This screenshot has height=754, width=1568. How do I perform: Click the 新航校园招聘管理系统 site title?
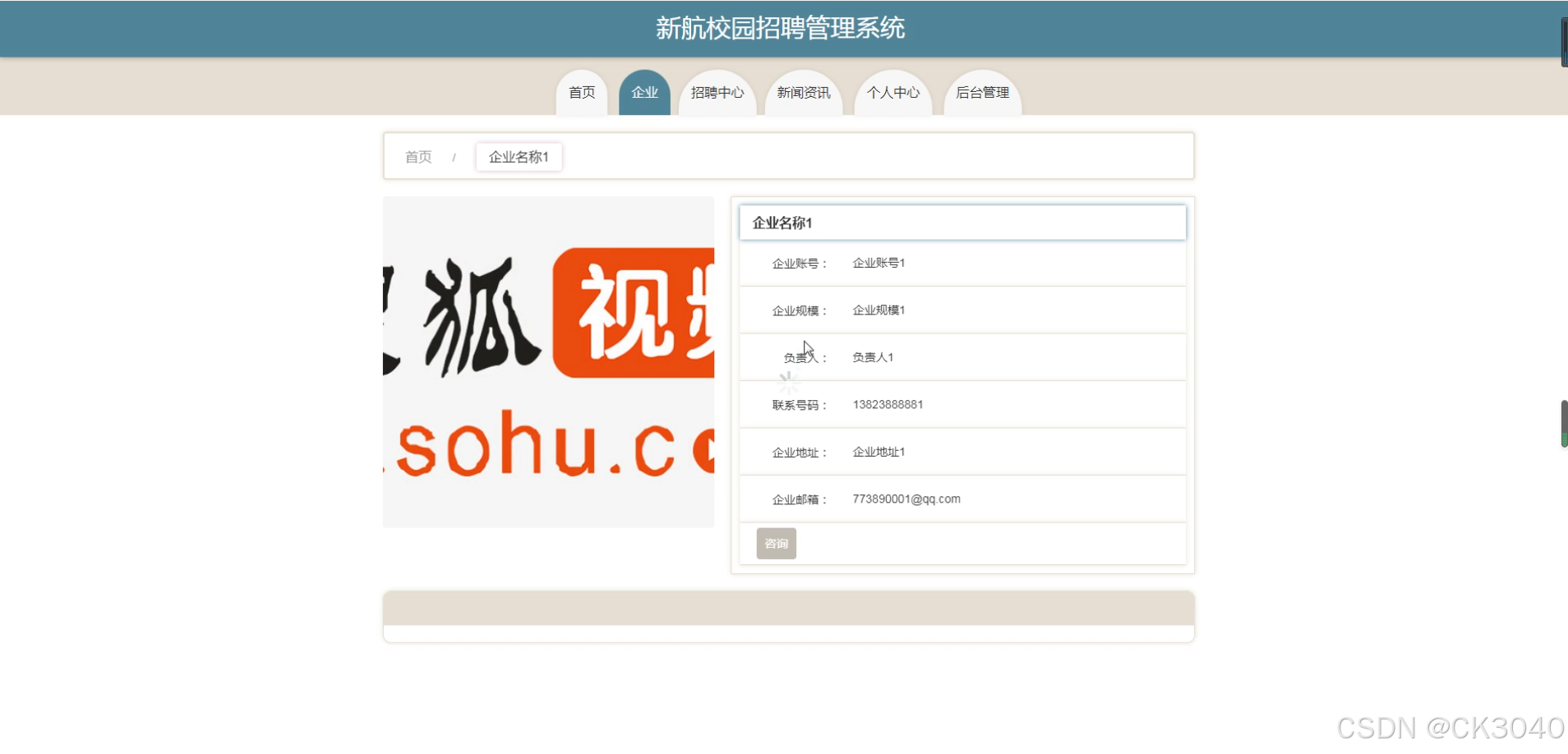[780, 28]
